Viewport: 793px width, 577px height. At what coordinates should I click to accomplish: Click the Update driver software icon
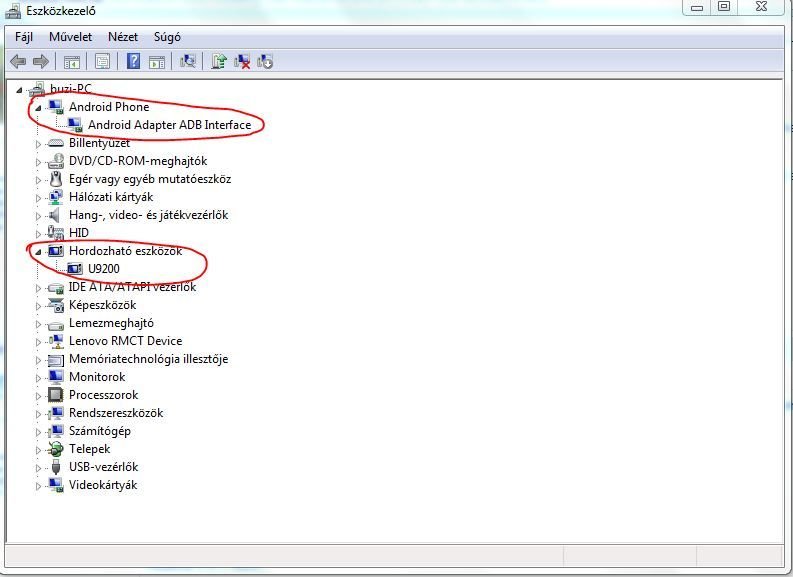pyautogui.click(x=219, y=61)
